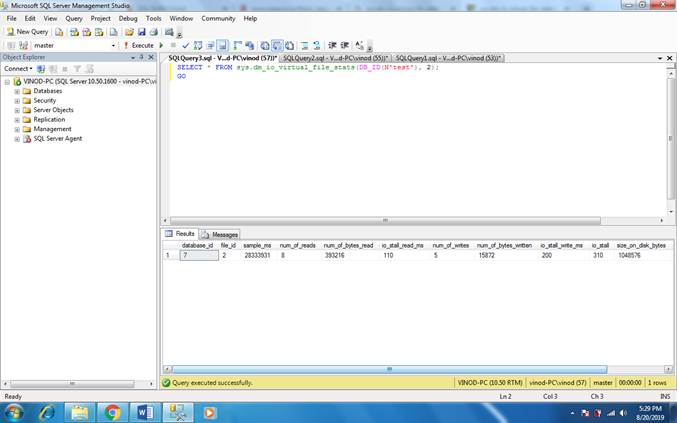Switch output to Results to Text
677x423 pixels.
pos(265,45)
